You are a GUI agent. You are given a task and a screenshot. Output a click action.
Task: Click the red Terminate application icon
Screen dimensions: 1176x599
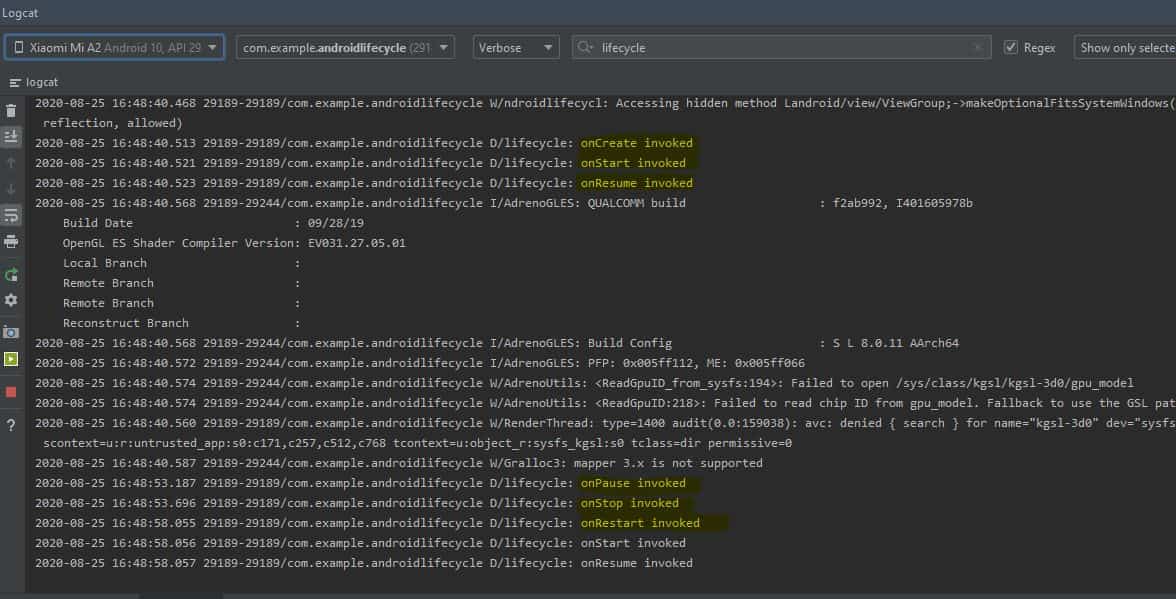[11, 392]
